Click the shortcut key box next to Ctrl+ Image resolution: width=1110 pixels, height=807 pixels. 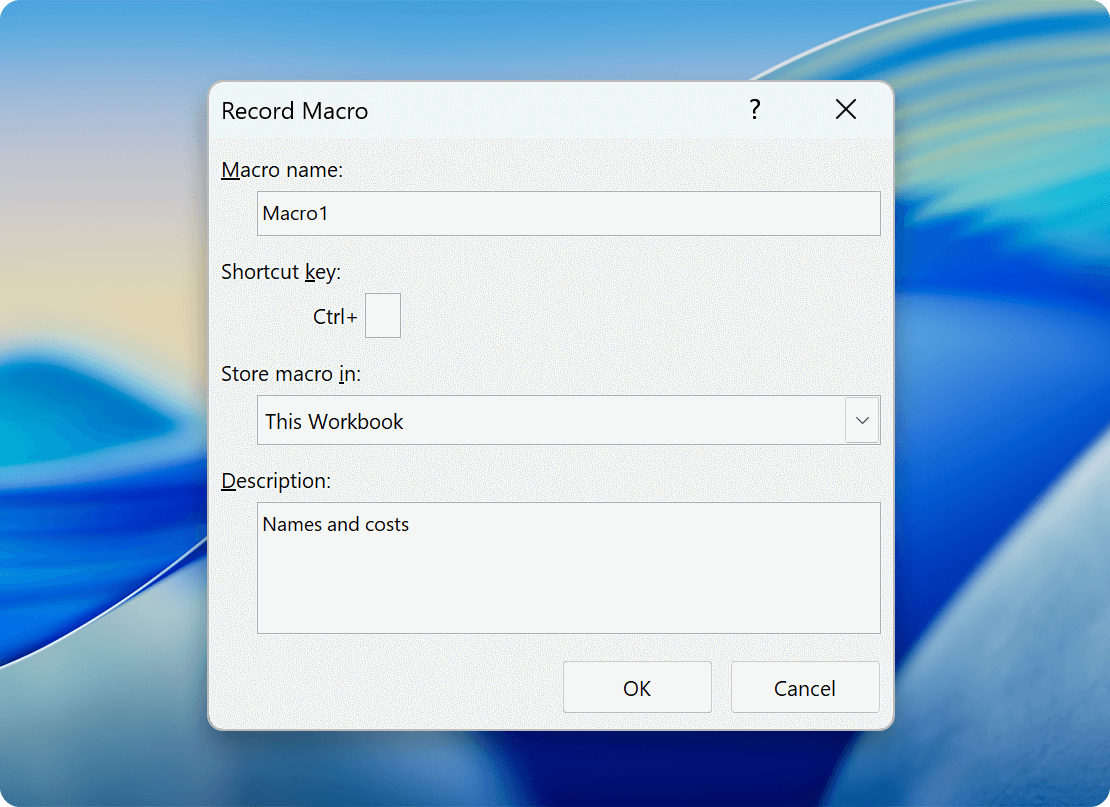pos(383,315)
